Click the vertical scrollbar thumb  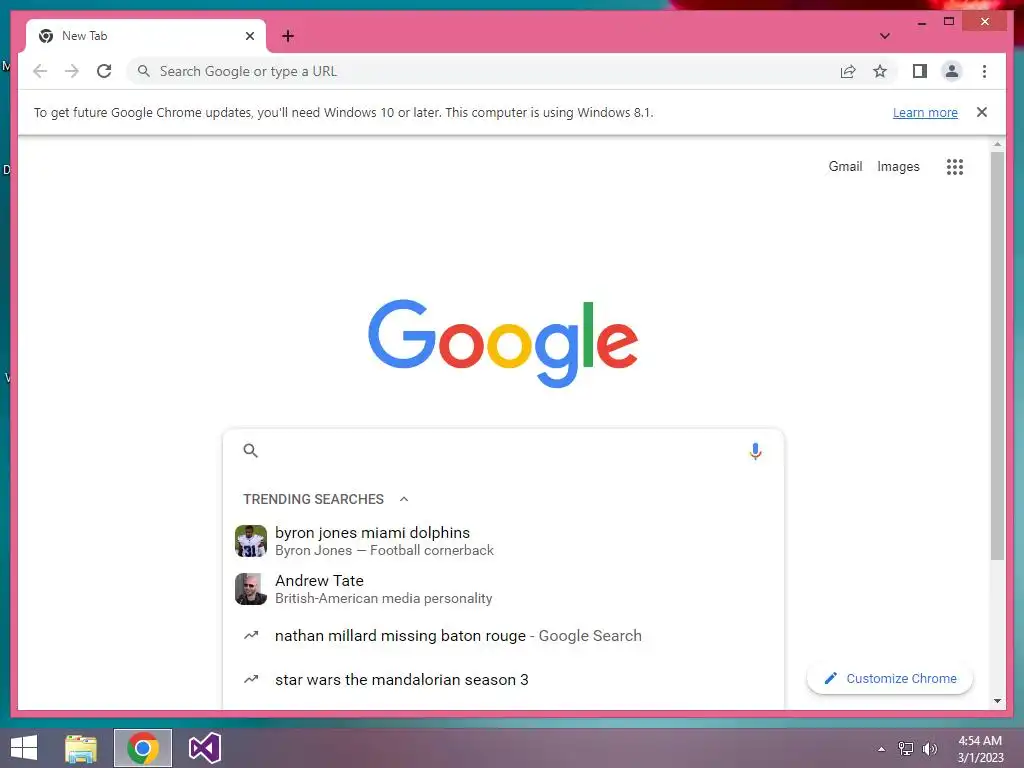click(997, 355)
